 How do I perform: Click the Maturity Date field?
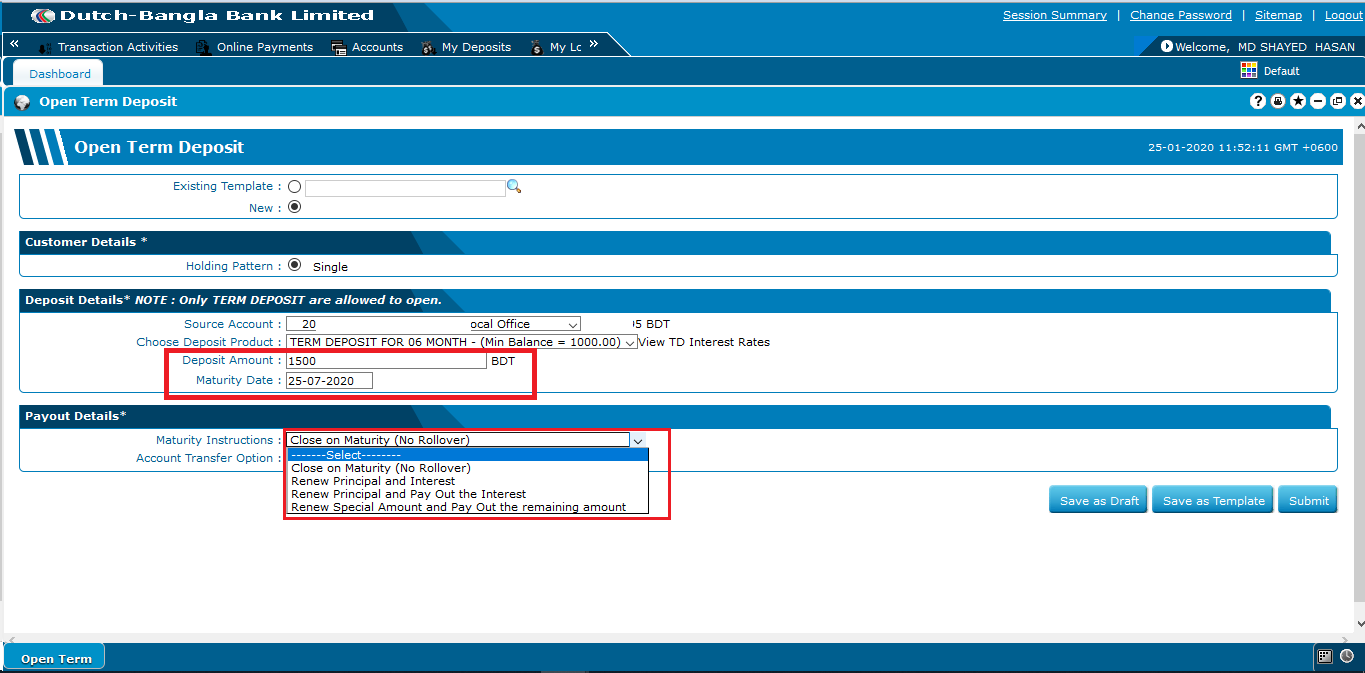coord(329,381)
